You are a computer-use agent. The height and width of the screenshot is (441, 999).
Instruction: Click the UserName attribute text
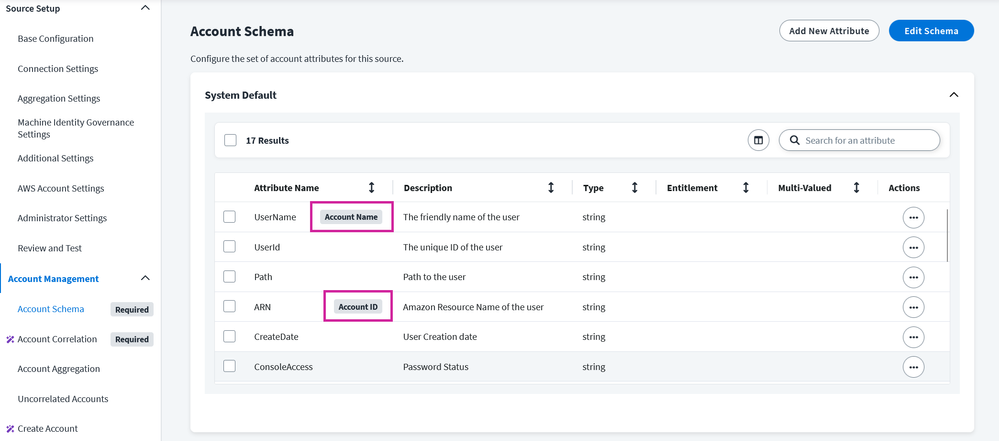tap(275, 217)
